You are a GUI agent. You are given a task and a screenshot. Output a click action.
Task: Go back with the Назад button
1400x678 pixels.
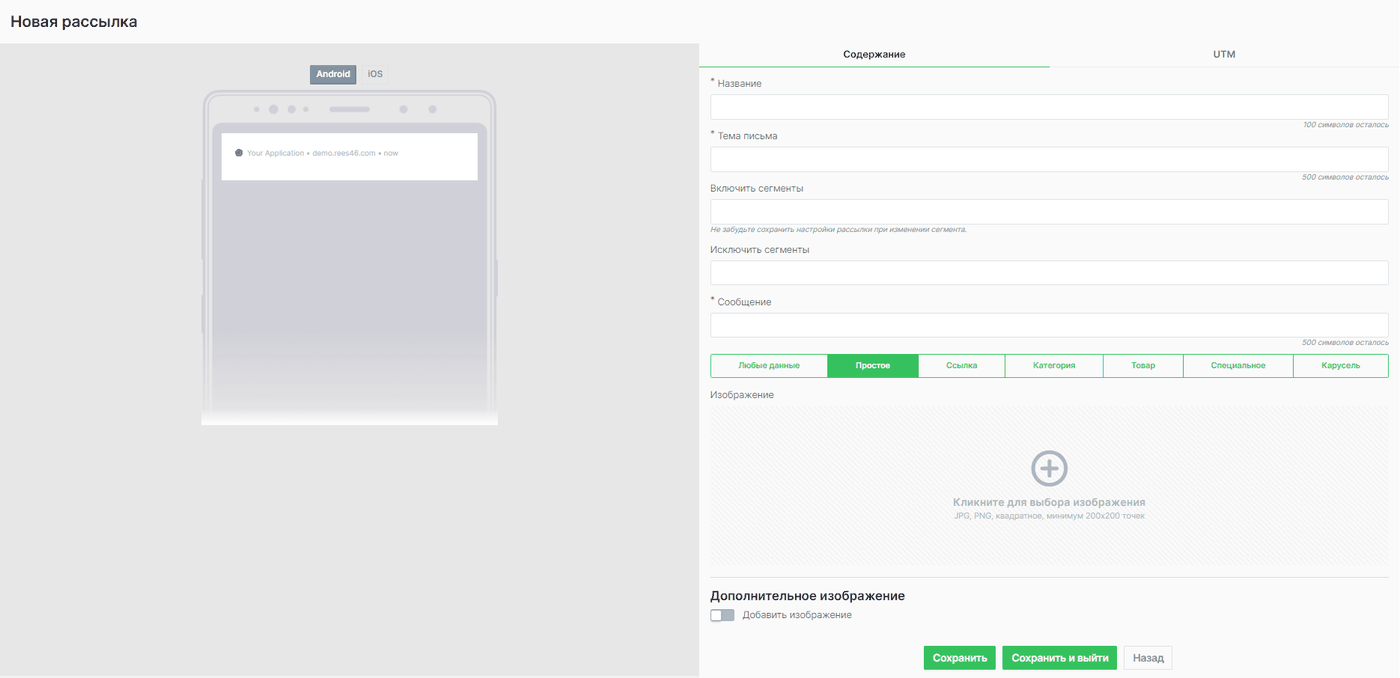click(x=1148, y=658)
